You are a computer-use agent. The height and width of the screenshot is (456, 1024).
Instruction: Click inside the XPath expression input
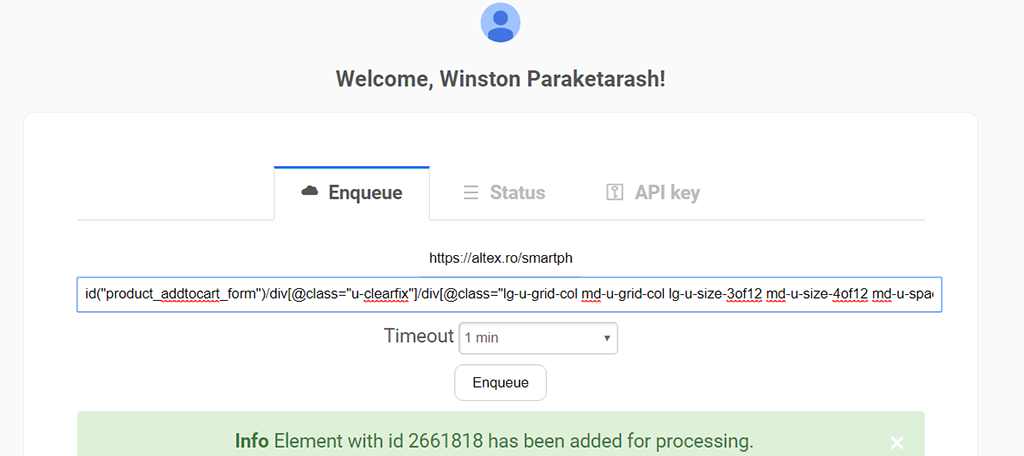pos(509,295)
